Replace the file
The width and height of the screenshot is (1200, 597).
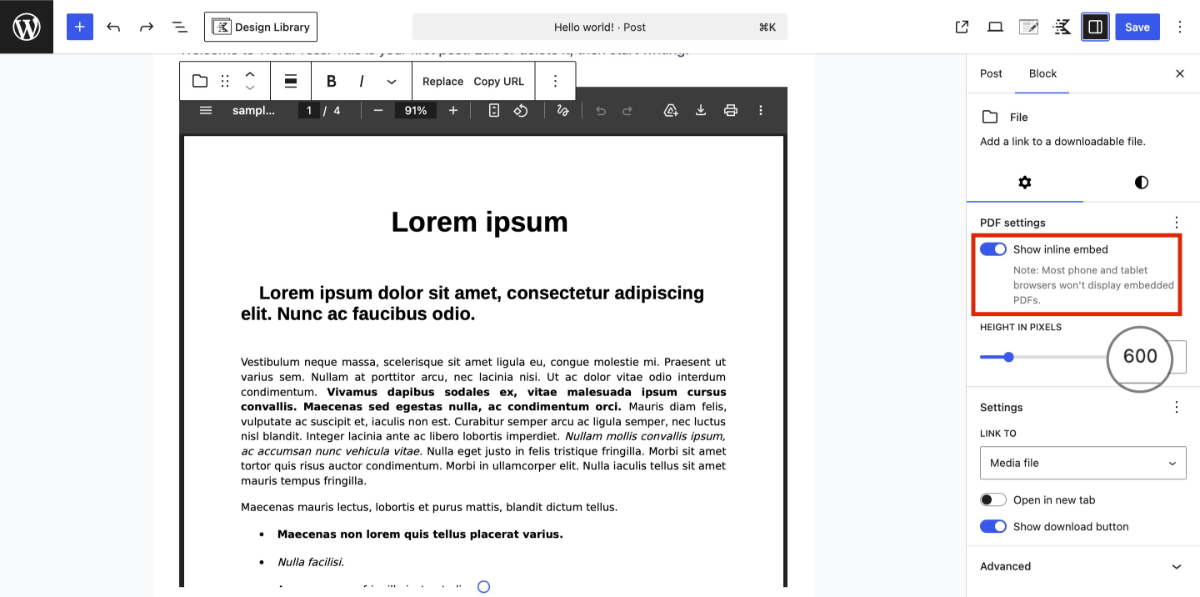[x=443, y=81]
